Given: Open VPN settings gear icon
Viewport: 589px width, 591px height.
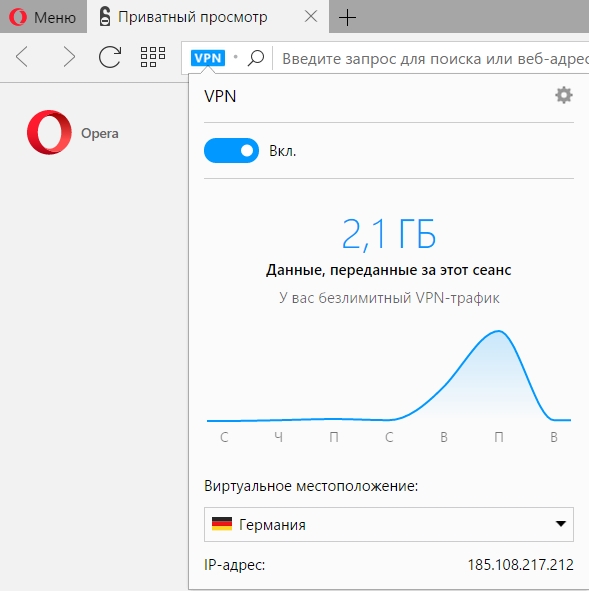Looking at the screenshot, I should tap(564, 95).
